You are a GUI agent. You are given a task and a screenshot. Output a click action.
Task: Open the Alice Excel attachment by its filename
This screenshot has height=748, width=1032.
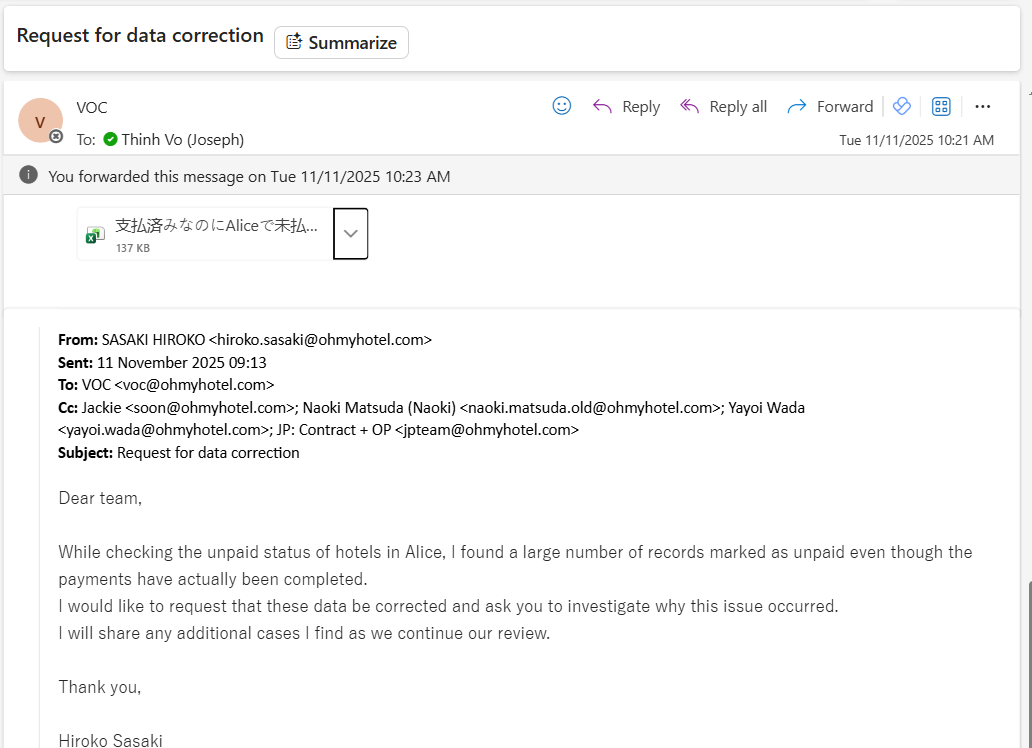pyautogui.click(x=216, y=226)
